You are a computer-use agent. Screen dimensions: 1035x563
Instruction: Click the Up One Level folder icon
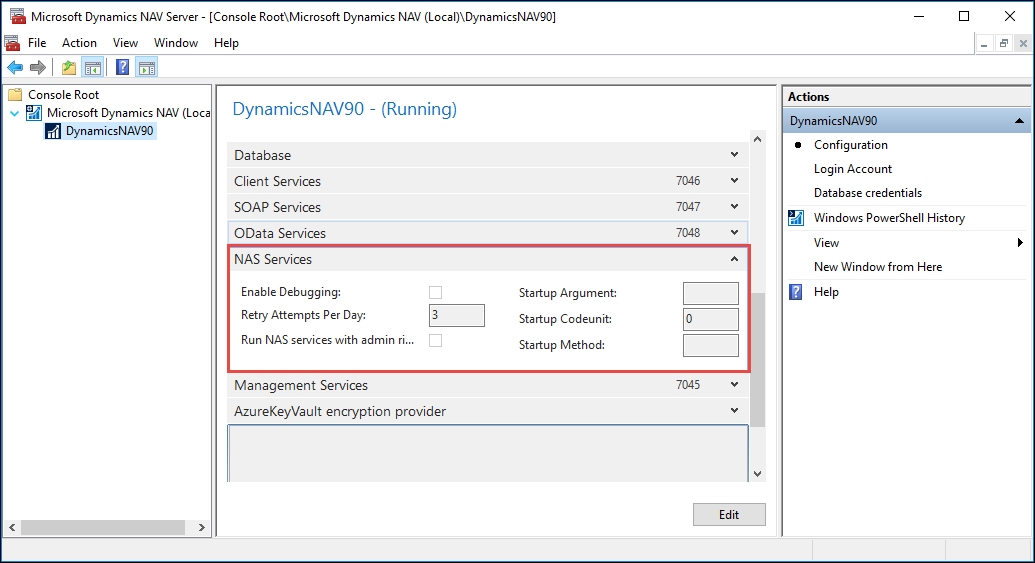(x=69, y=67)
